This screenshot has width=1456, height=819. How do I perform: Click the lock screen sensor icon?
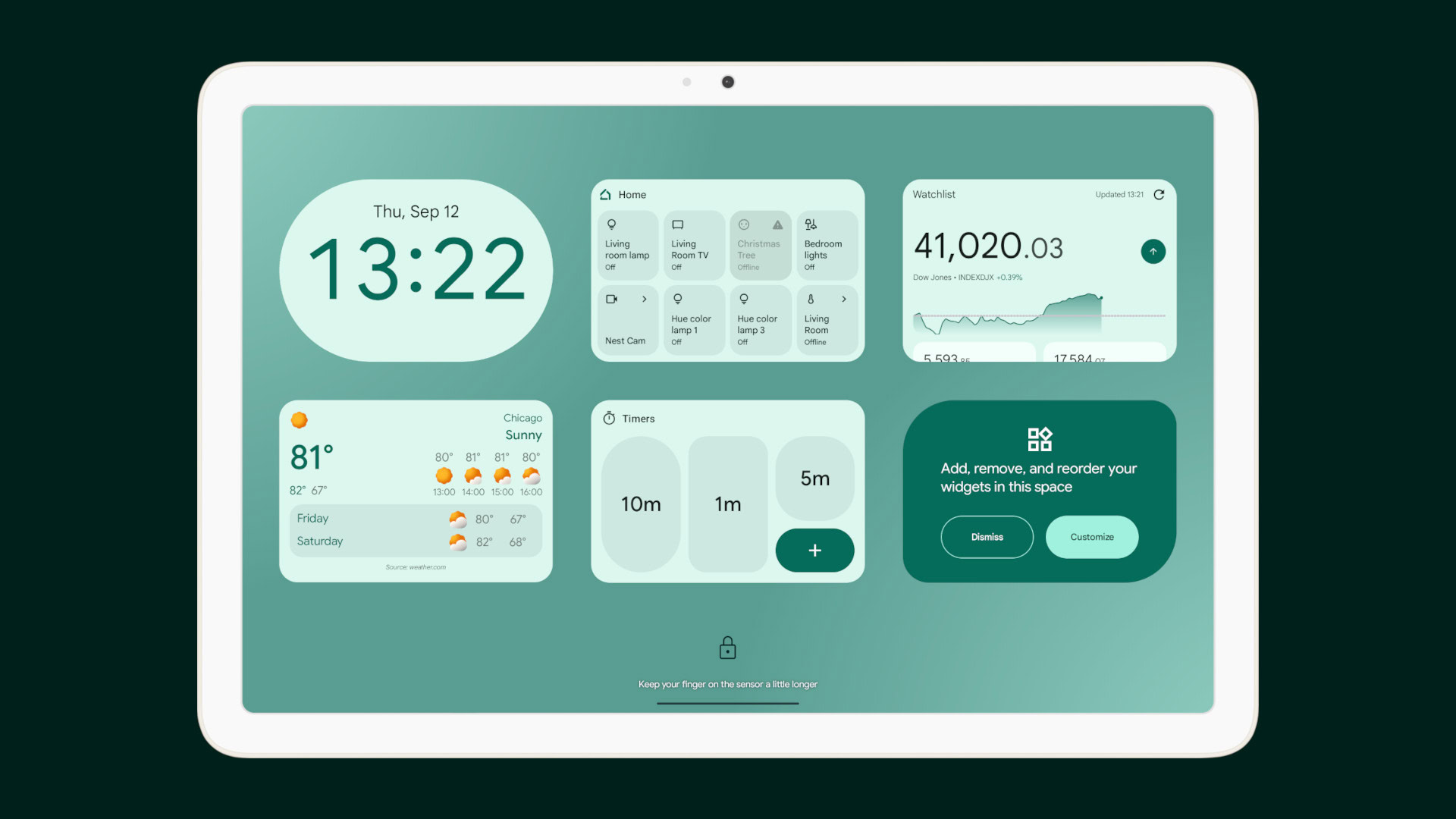tap(727, 648)
